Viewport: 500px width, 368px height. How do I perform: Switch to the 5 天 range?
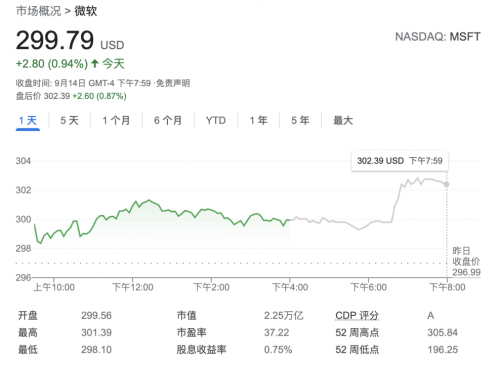click(69, 120)
